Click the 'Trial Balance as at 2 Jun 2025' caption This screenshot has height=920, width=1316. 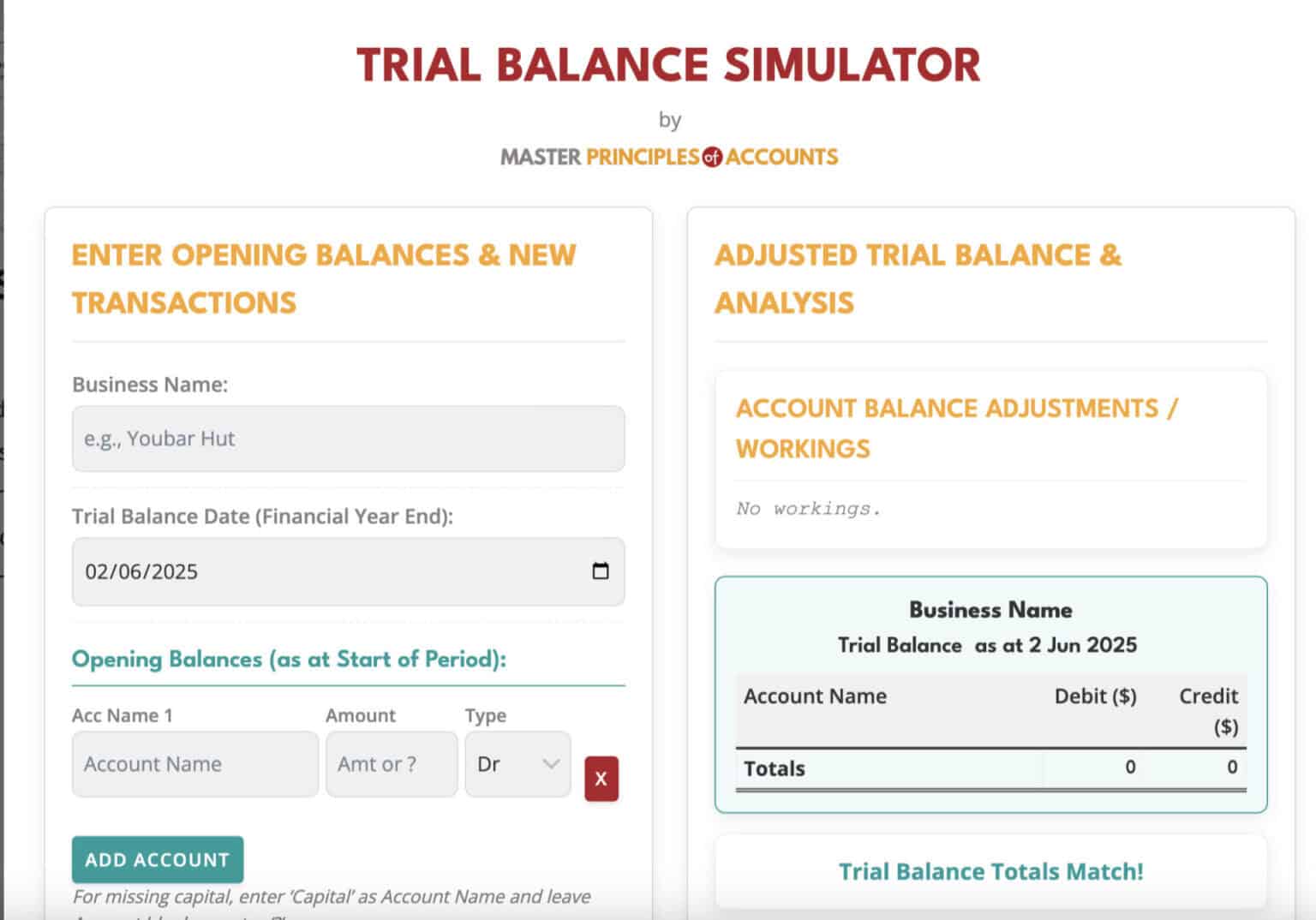[x=987, y=645]
